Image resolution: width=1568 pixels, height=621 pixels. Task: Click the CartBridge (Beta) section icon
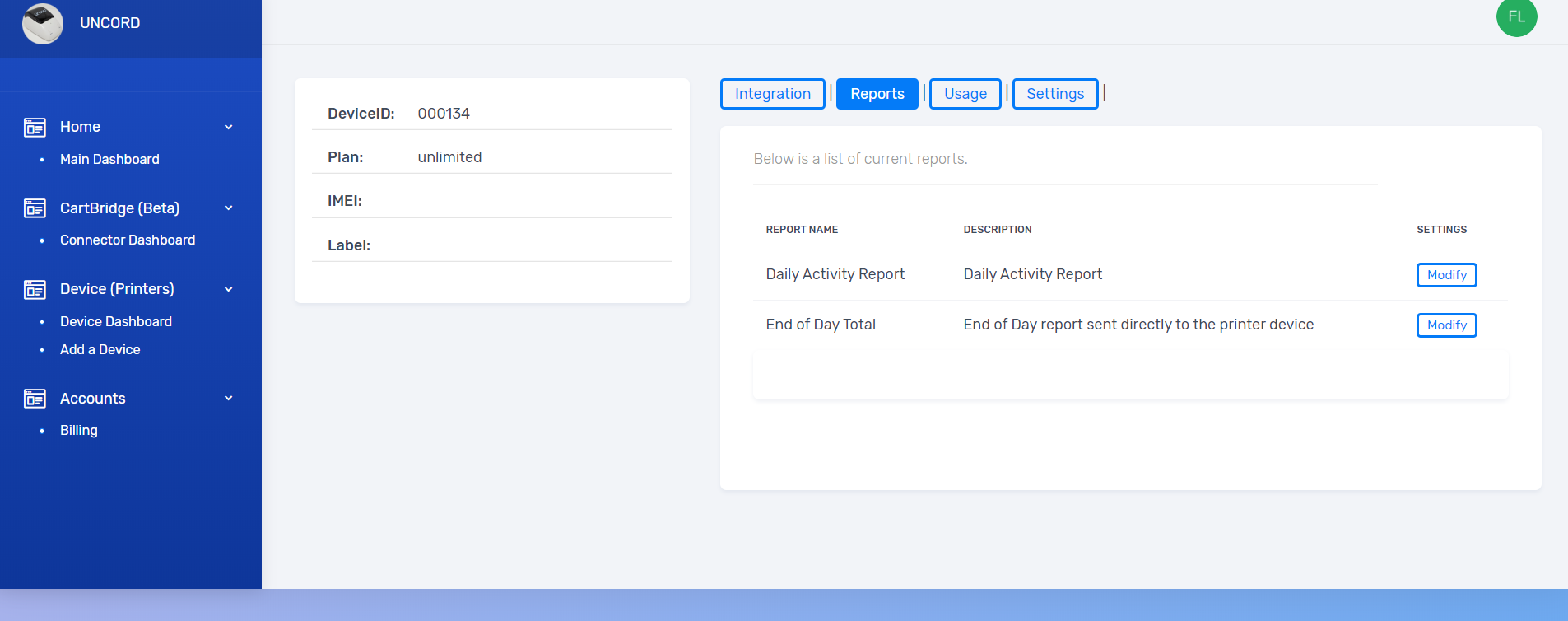tap(35, 208)
